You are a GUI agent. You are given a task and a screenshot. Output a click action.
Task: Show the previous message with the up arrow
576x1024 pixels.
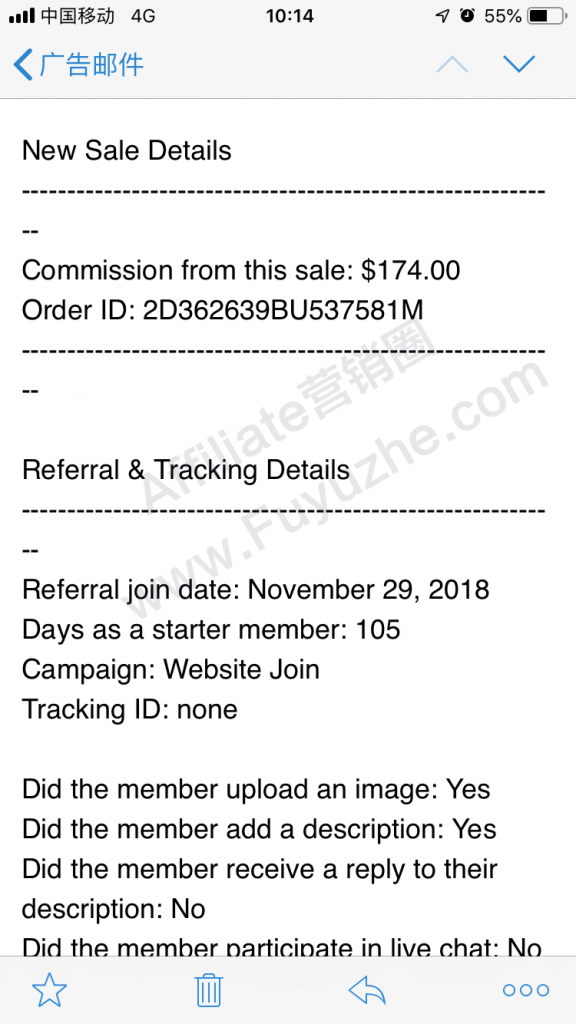pos(452,64)
